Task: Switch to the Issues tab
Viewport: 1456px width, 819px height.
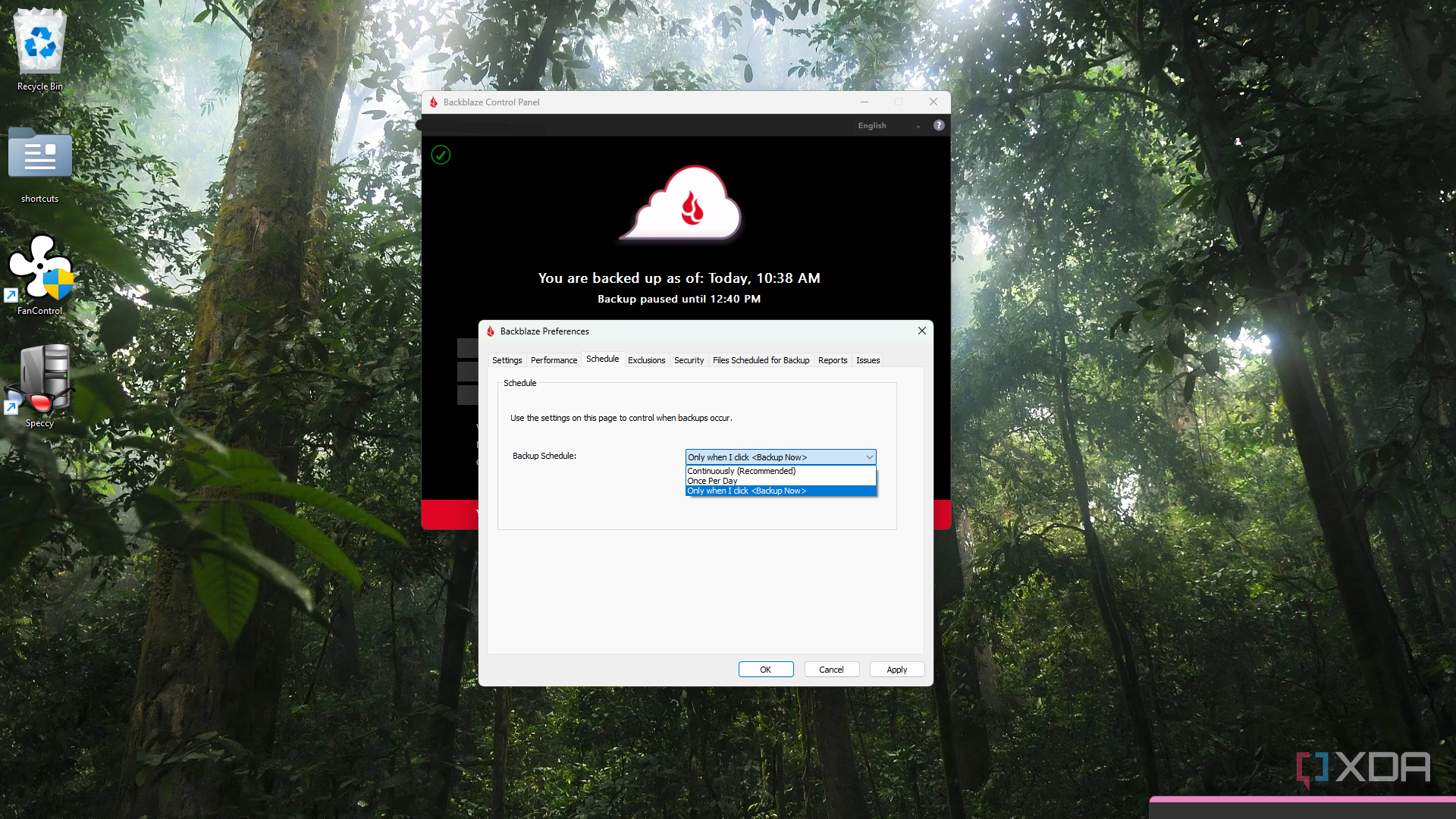Action: point(868,360)
